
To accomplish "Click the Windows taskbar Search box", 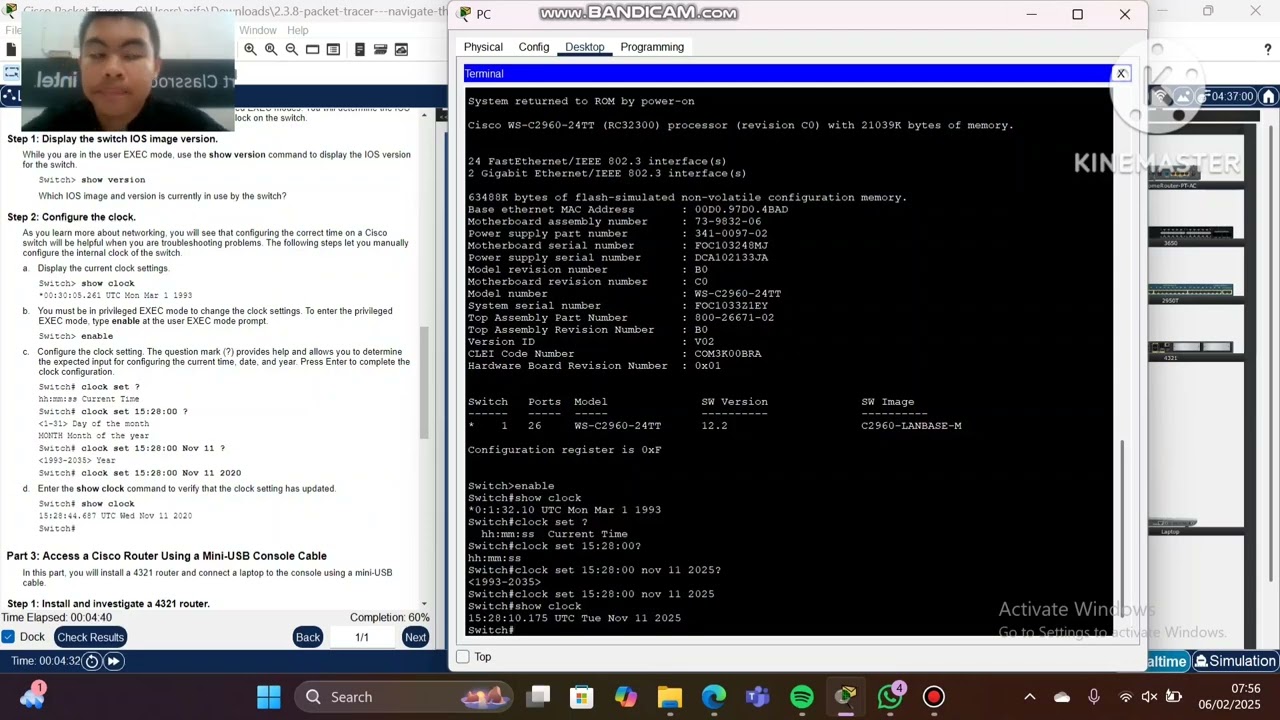I will coord(405,697).
